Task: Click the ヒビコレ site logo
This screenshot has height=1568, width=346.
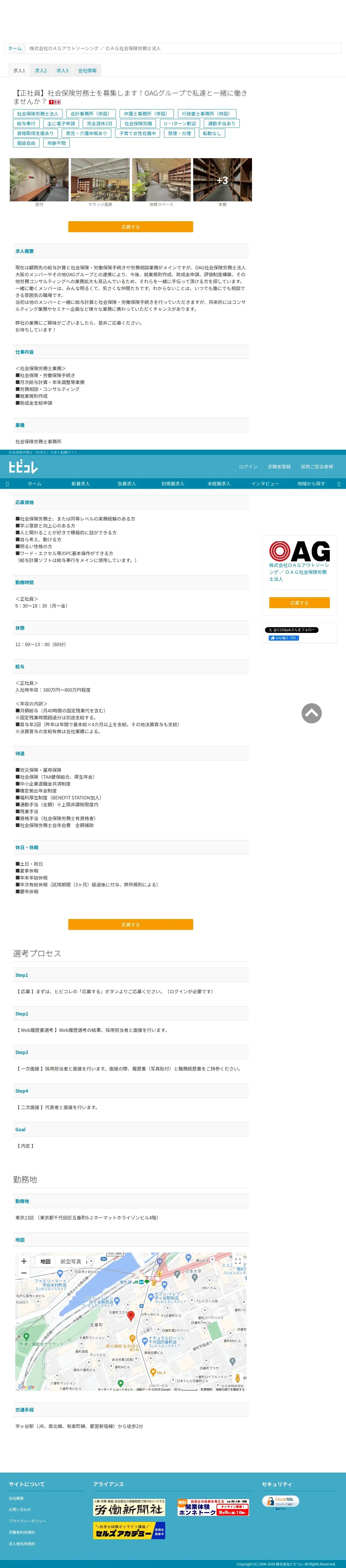Action: coord(23,467)
